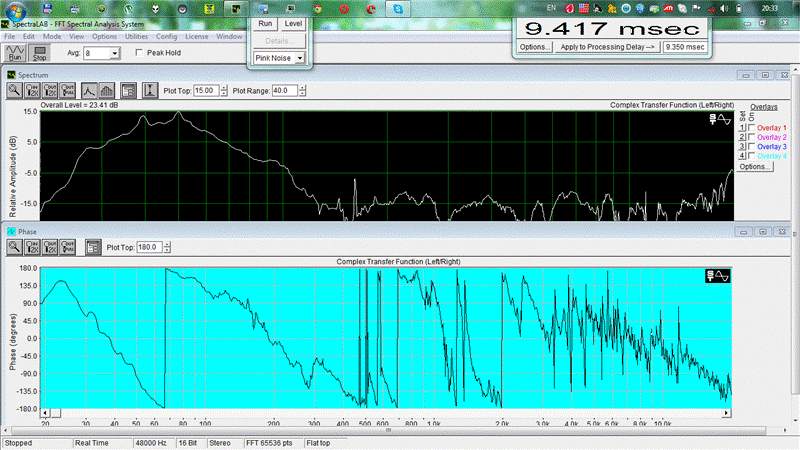
Task: Select Spectrum zoom magnifier tool
Action: 14,91
